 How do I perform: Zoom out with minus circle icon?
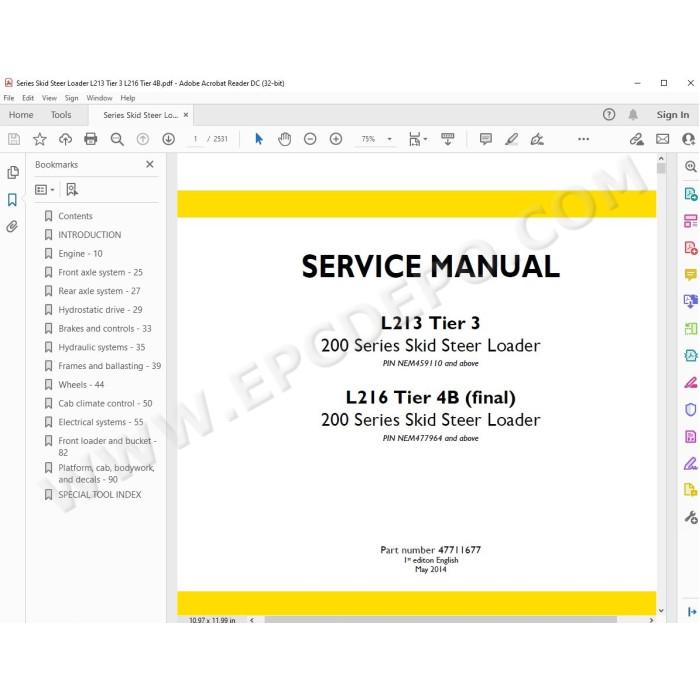pyautogui.click(x=310, y=139)
